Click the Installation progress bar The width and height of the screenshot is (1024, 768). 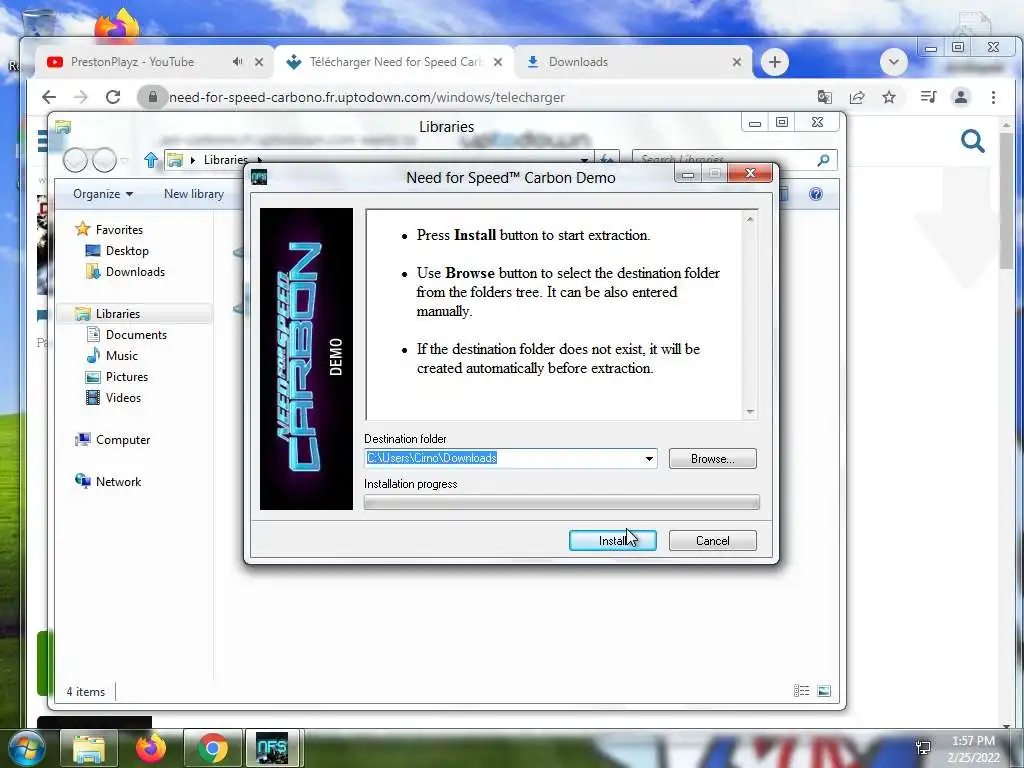[x=562, y=502]
